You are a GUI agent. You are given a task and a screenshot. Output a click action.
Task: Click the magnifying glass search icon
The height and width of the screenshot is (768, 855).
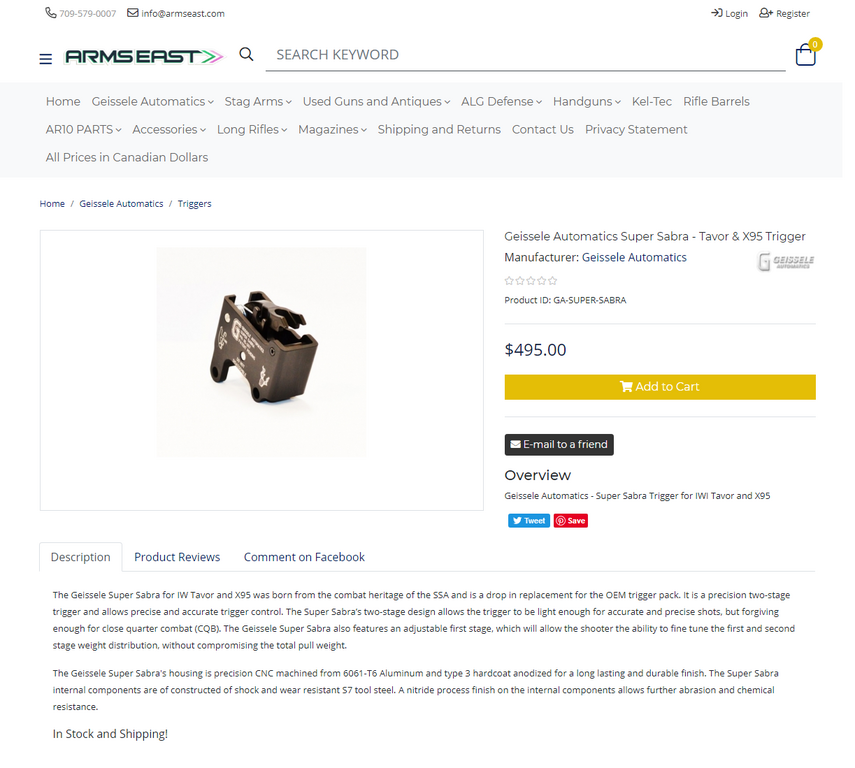click(246, 54)
